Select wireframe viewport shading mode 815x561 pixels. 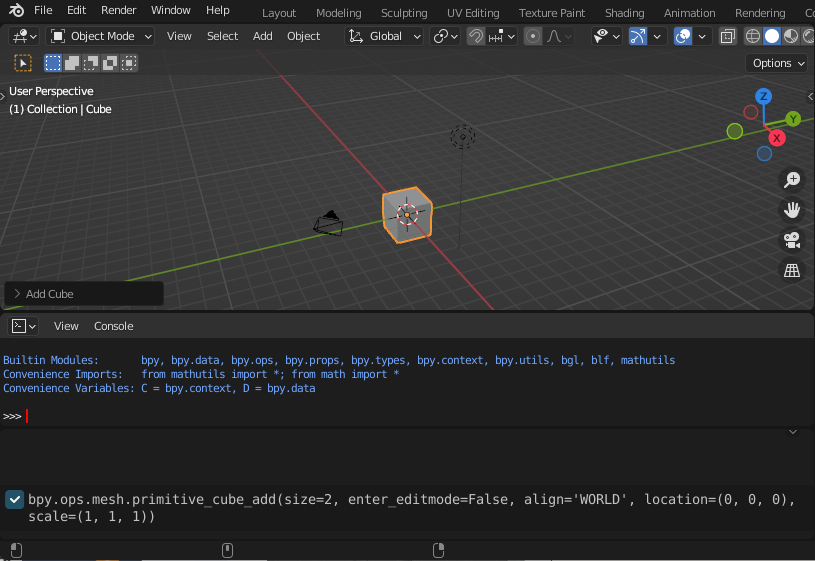pyautogui.click(x=753, y=36)
